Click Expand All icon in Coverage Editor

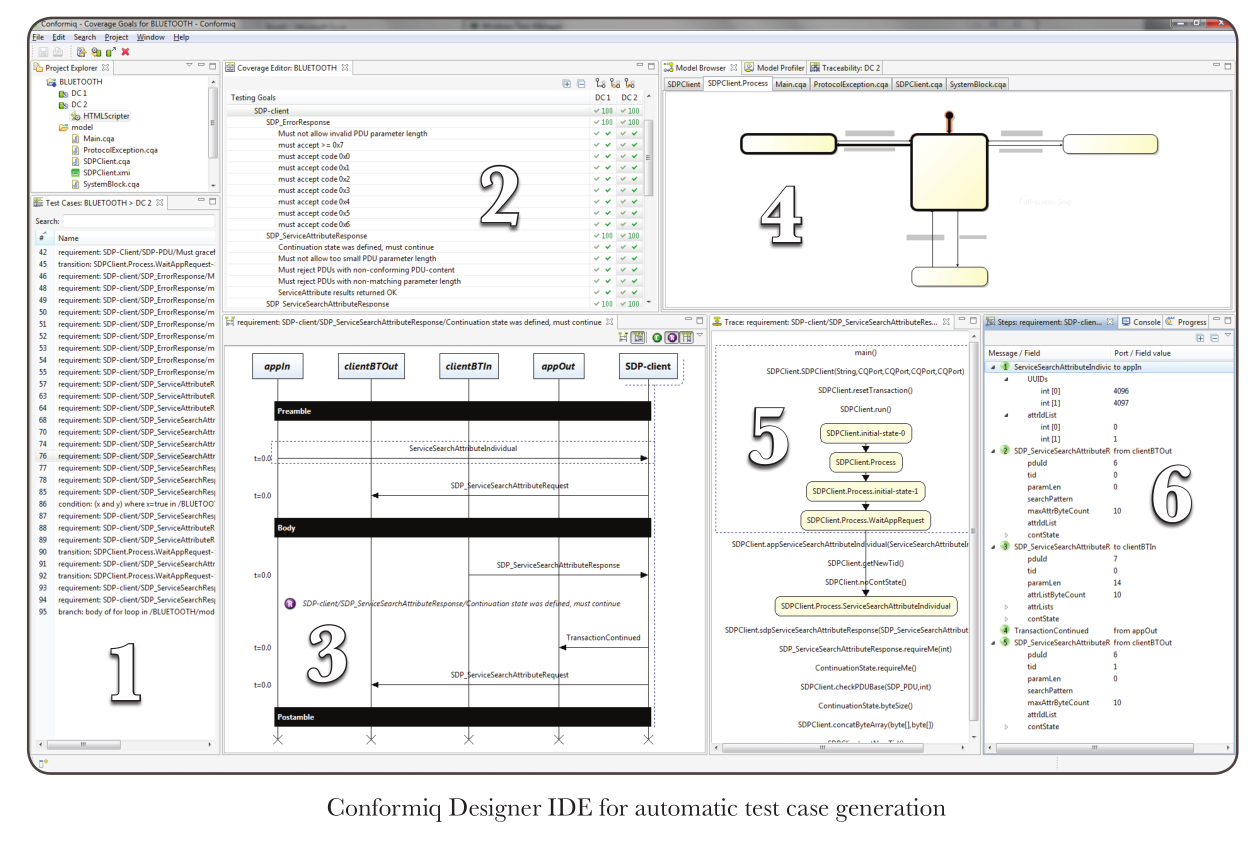(x=567, y=84)
